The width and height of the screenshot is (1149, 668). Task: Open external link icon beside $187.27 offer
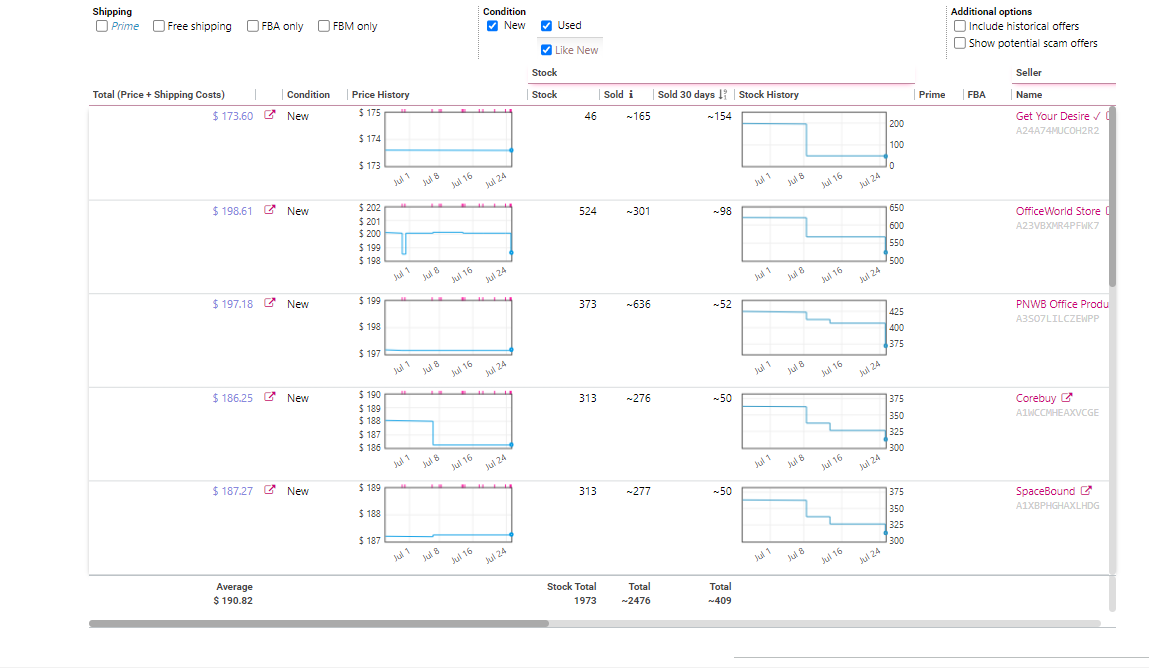[x=270, y=489]
